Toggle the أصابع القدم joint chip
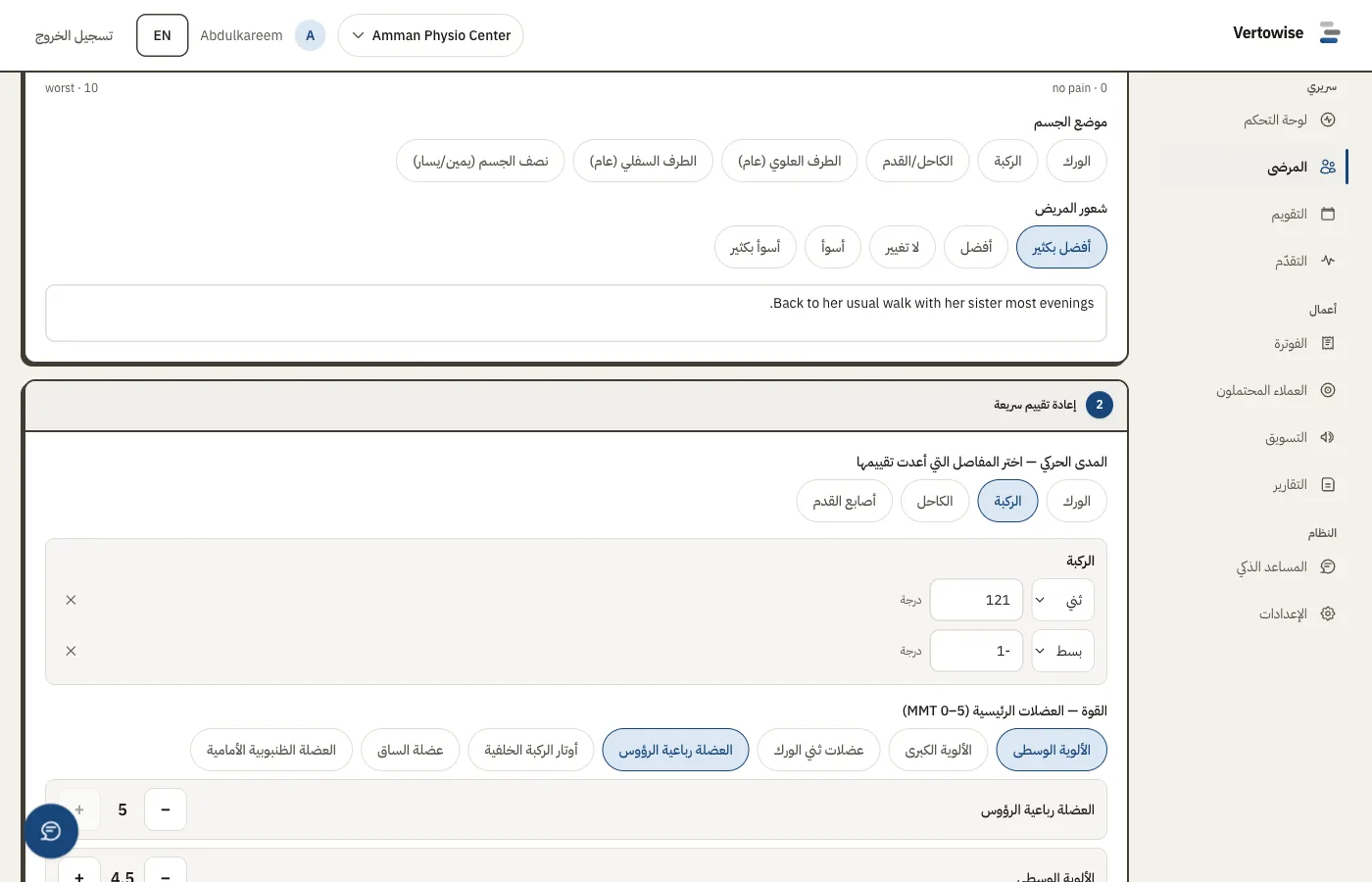Image resolution: width=1372 pixels, height=882 pixels. click(844, 501)
